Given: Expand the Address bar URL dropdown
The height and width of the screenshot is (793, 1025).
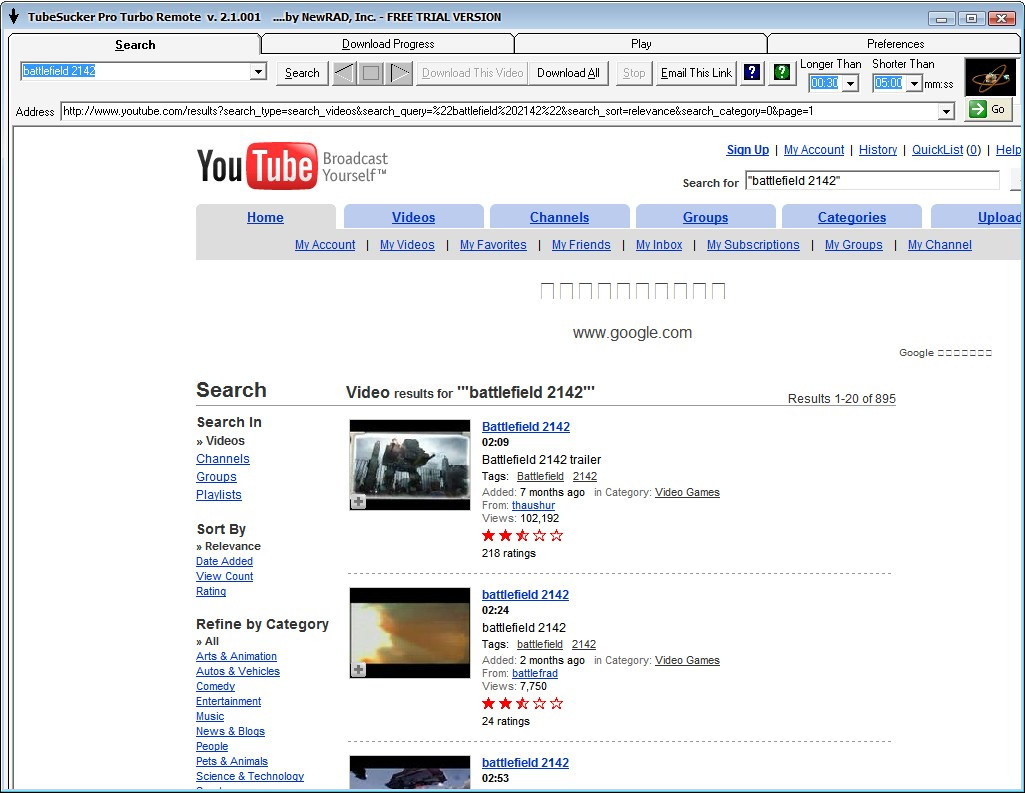Looking at the screenshot, I should pos(946,112).
